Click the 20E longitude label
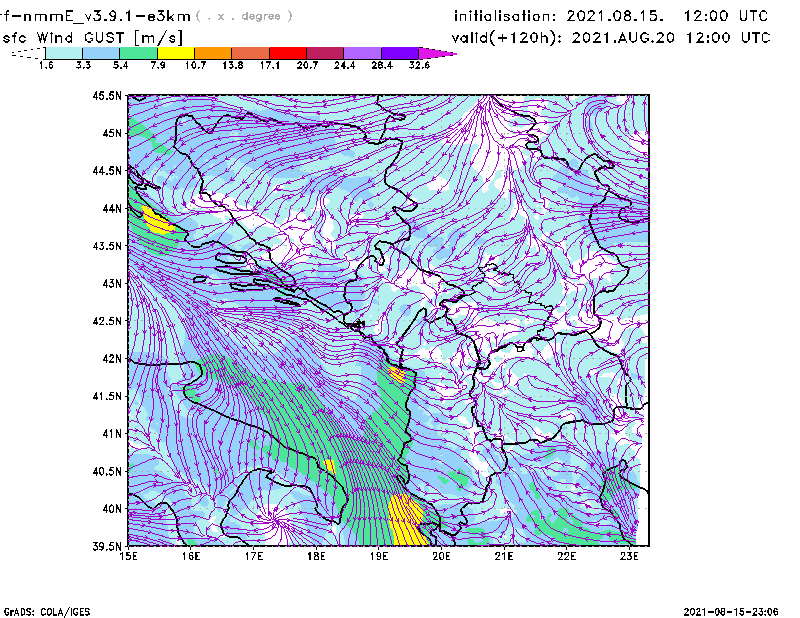 coord(441,556)
